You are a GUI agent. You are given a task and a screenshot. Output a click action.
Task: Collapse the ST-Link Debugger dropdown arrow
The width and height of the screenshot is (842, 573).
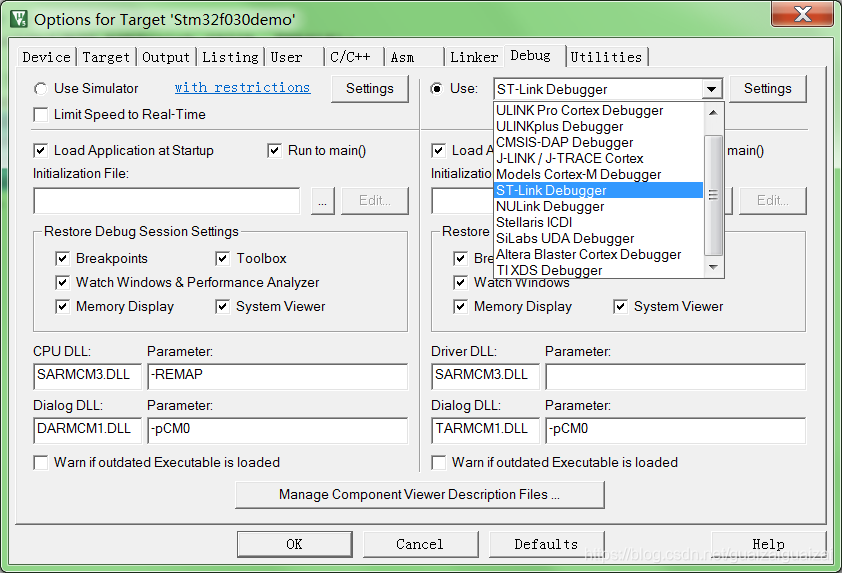(712, 89)
